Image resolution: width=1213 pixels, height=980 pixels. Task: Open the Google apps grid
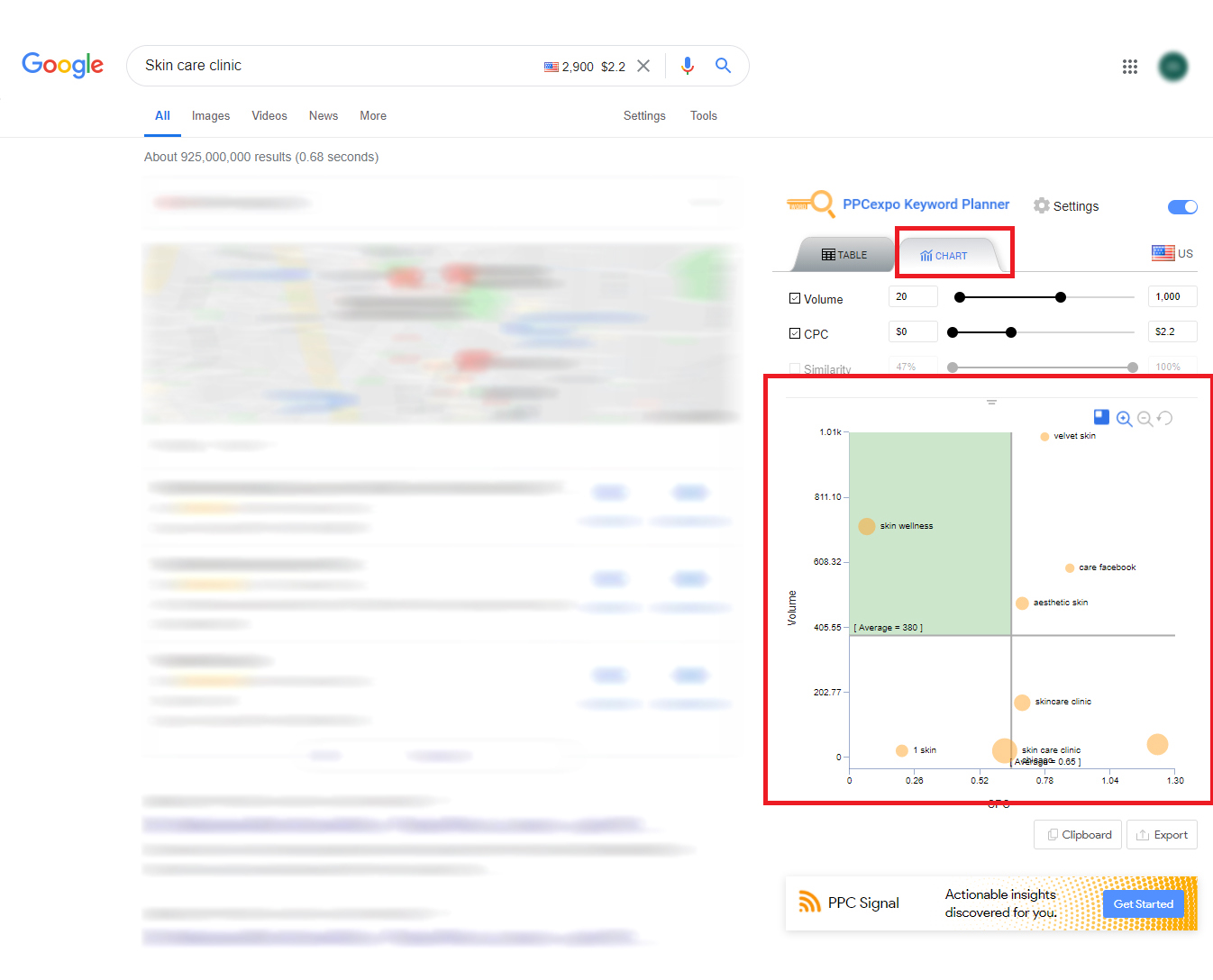1130,67
